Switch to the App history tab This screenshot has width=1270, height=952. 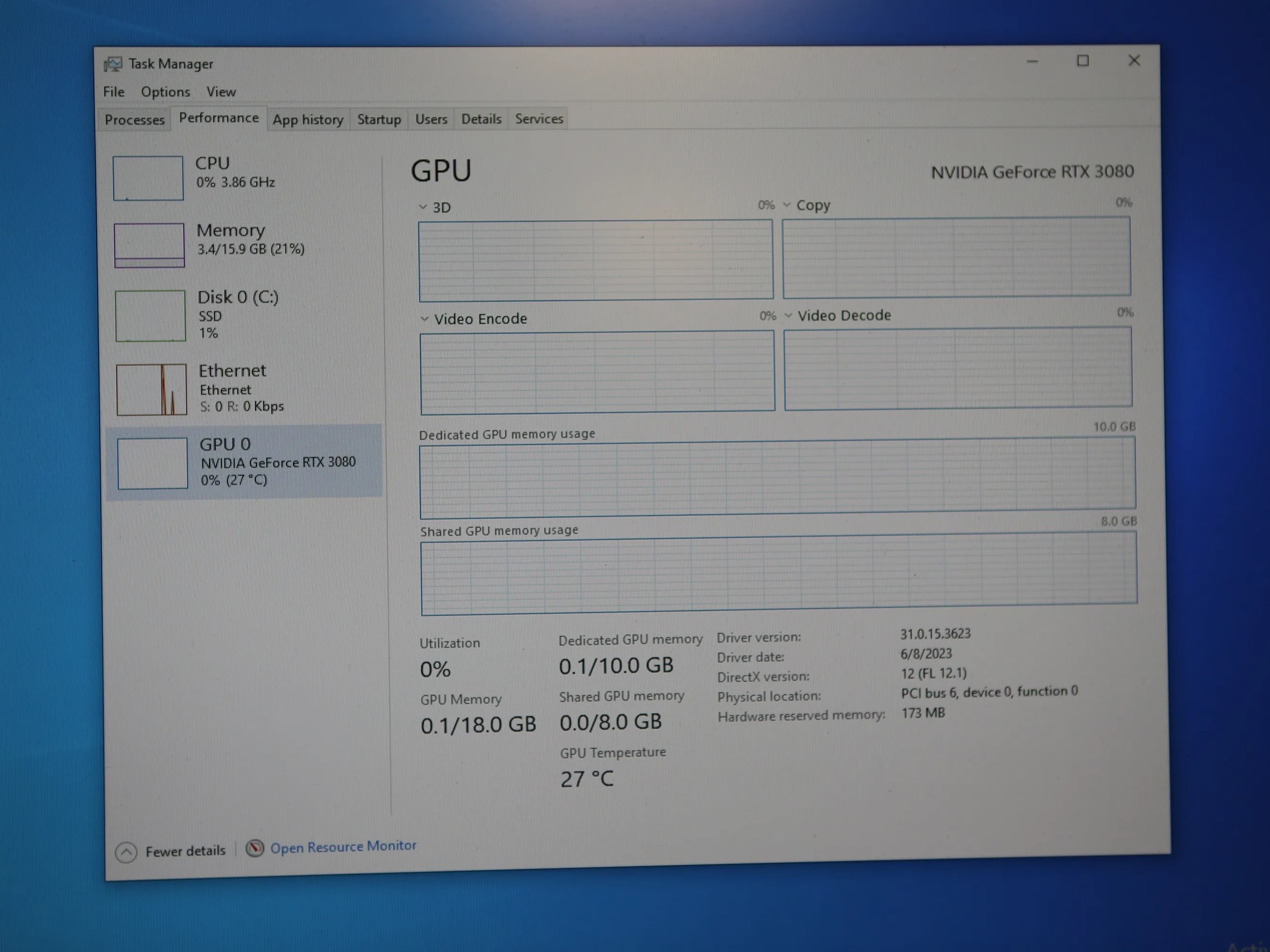click(308, 120)
